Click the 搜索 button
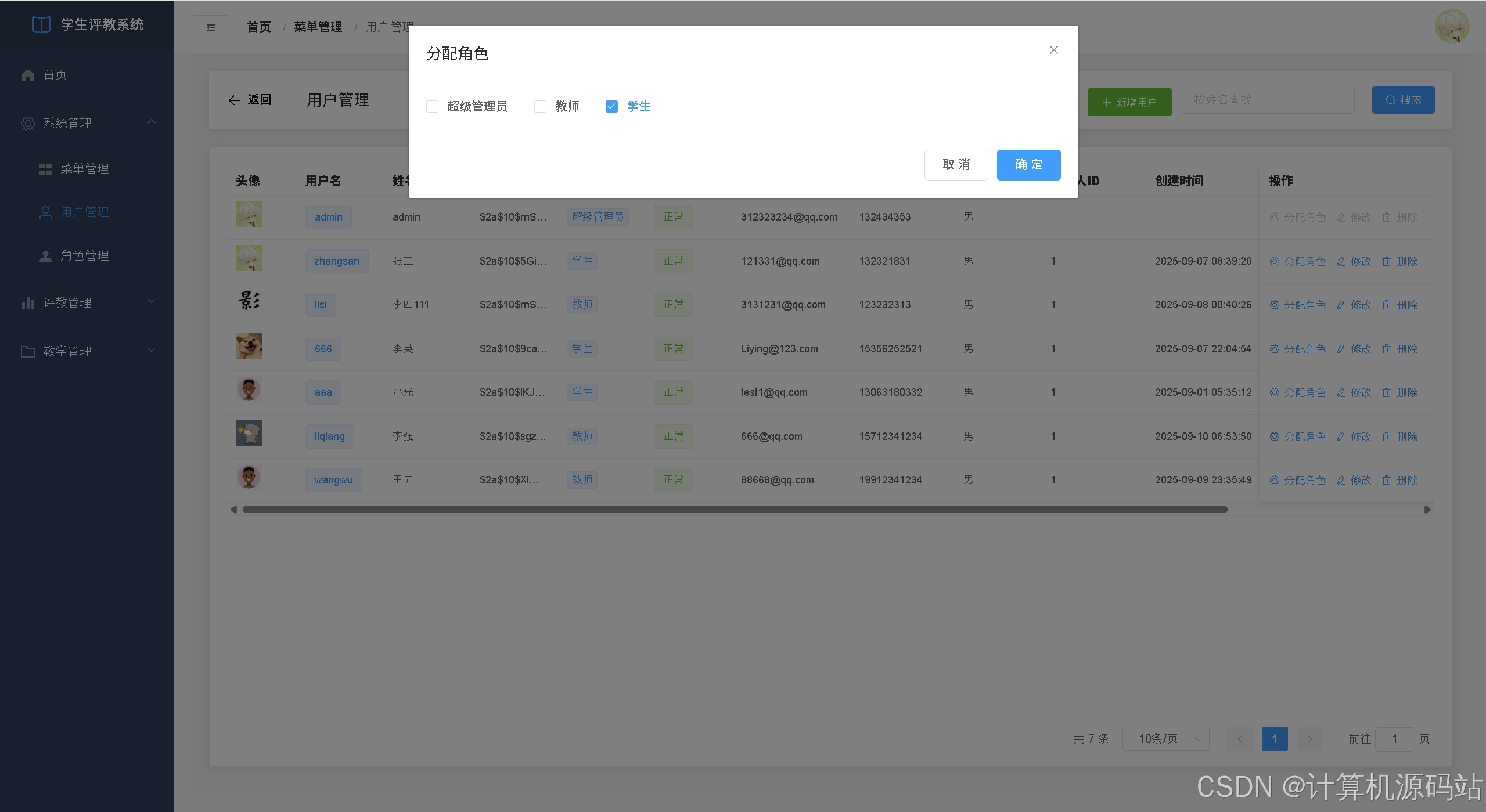Image resolution: width=1486 pixels, height=812 pixels. tap(1403, 100)
